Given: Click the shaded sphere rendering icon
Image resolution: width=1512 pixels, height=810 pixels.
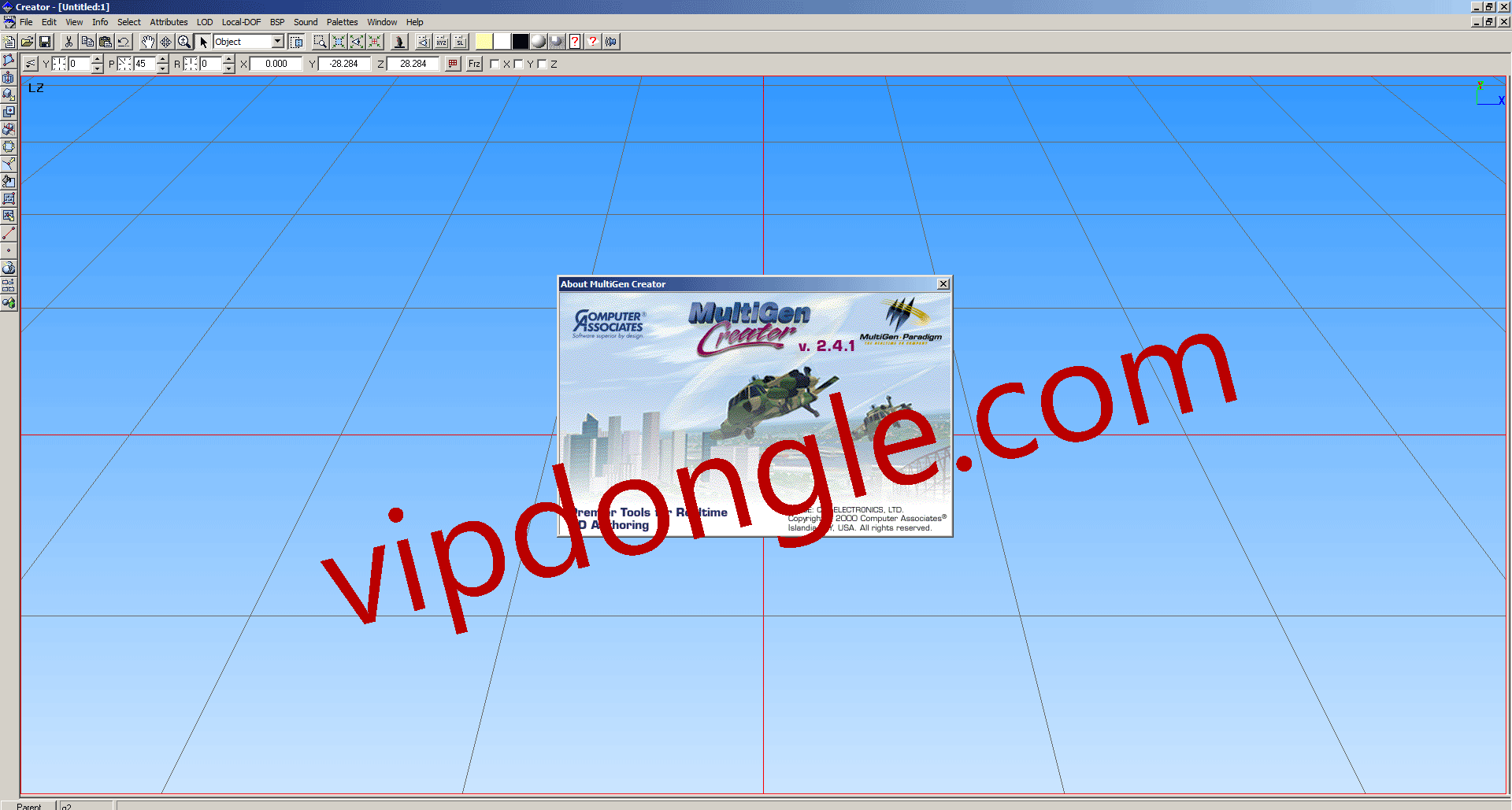Looking at the screenshot, I should [539, 41].
